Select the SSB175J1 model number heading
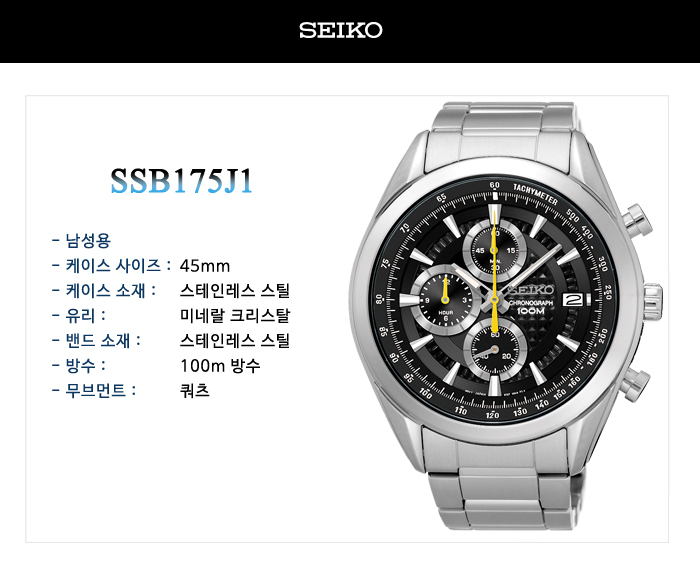This screenshot has width=700, height=572. click(x=182, y=181)
